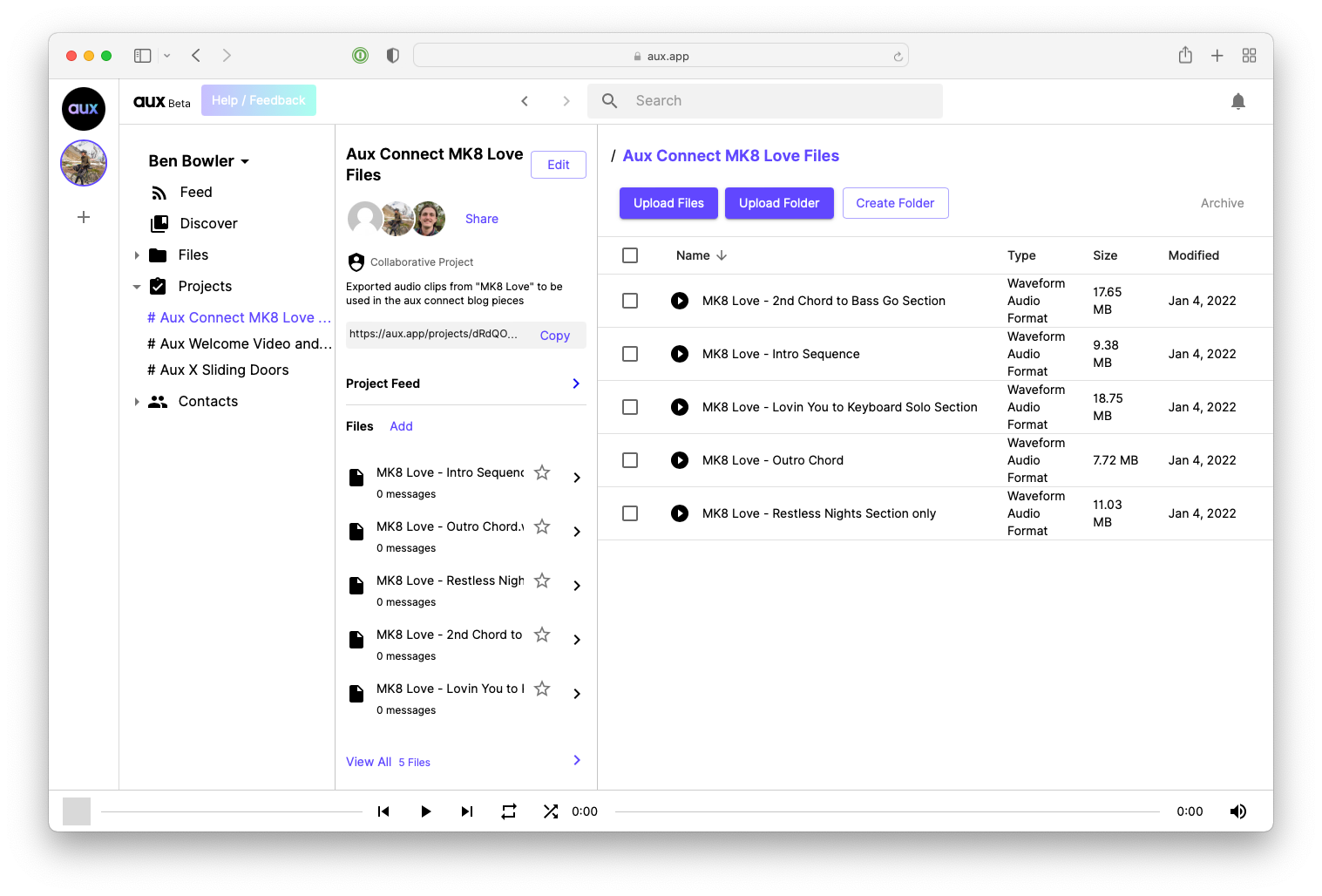Select the Aux X Sliding Doors project
1322x896 pixels.
pyautogui.click(x=218, y=370)
